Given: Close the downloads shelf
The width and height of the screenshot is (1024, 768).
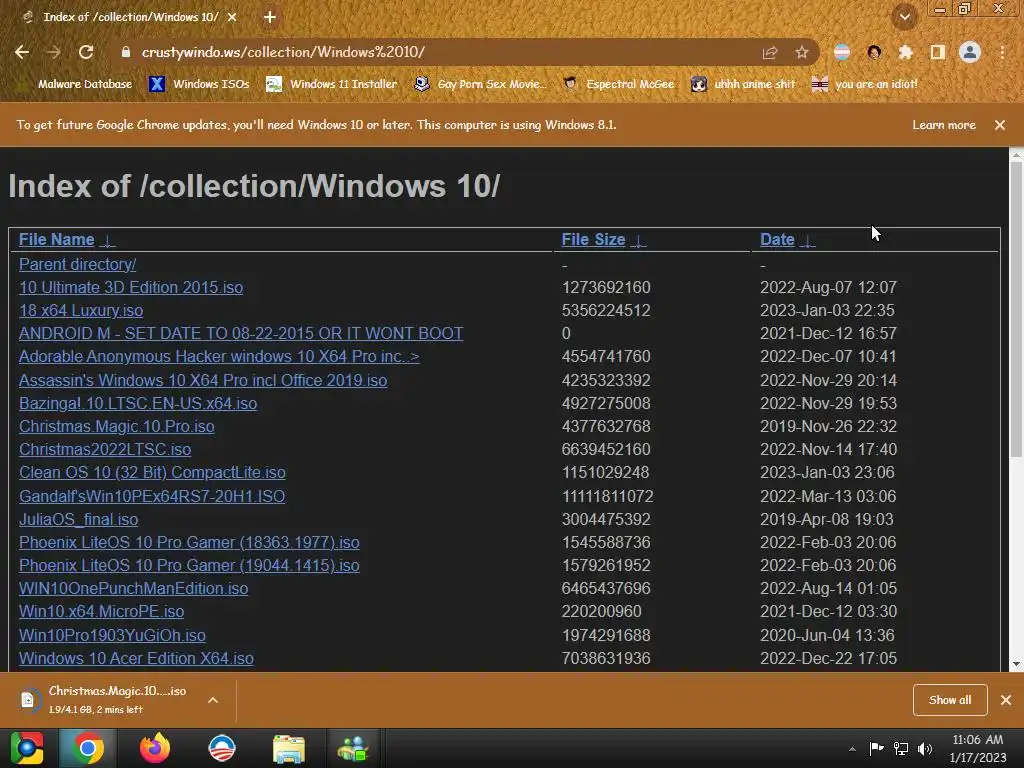Looking at the screenshot, I should click(1006, 700).
